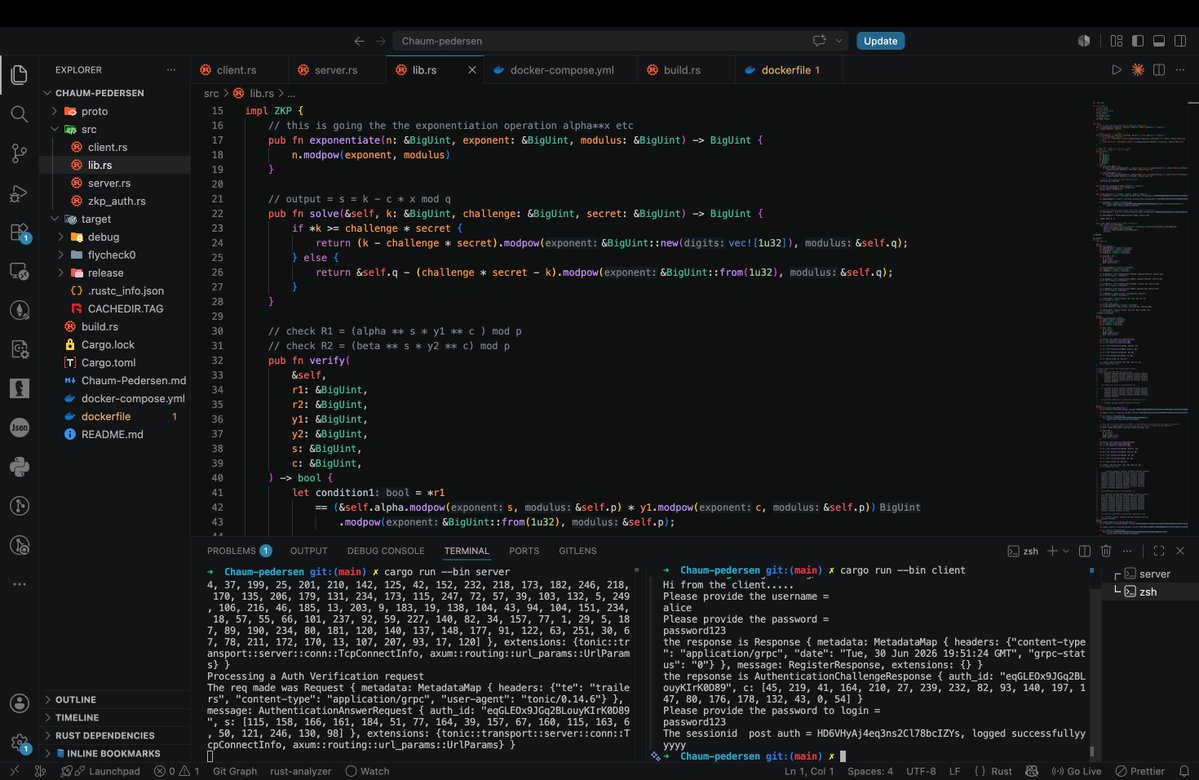This screenshot has height=780, width=1199.
Task: Switch to docker-compose.yml tab
Action: [562, 70]
